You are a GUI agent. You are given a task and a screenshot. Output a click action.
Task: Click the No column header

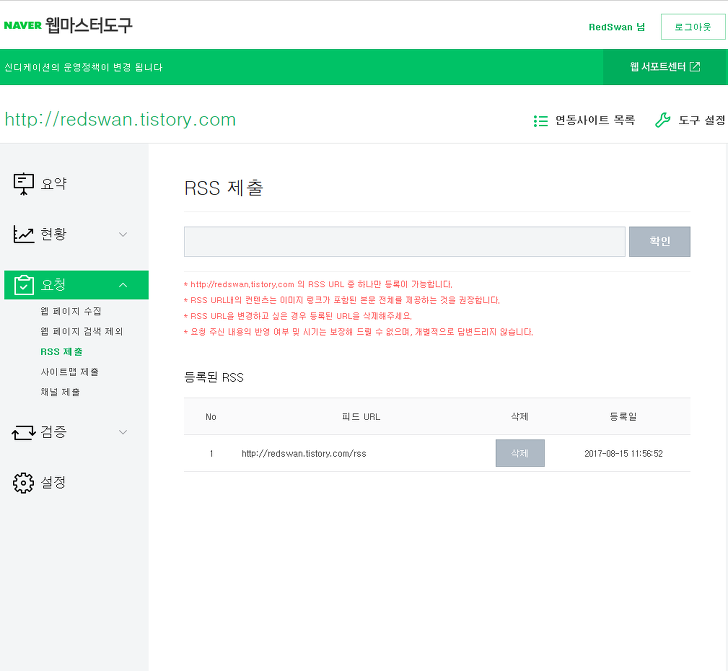pyautogui.click(x=211, y=417)
